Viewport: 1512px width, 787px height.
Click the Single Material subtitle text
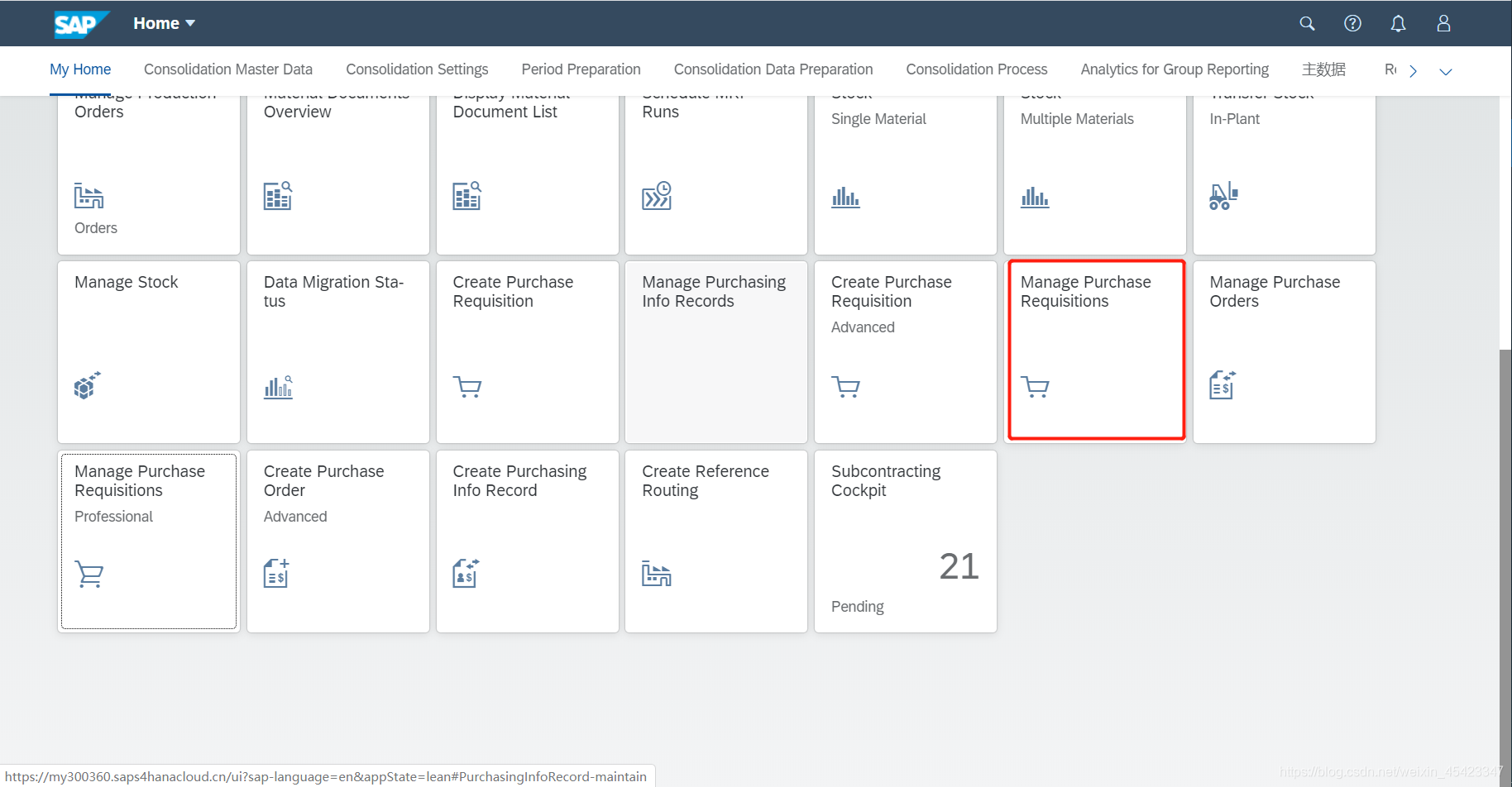[x=878, y=119]
